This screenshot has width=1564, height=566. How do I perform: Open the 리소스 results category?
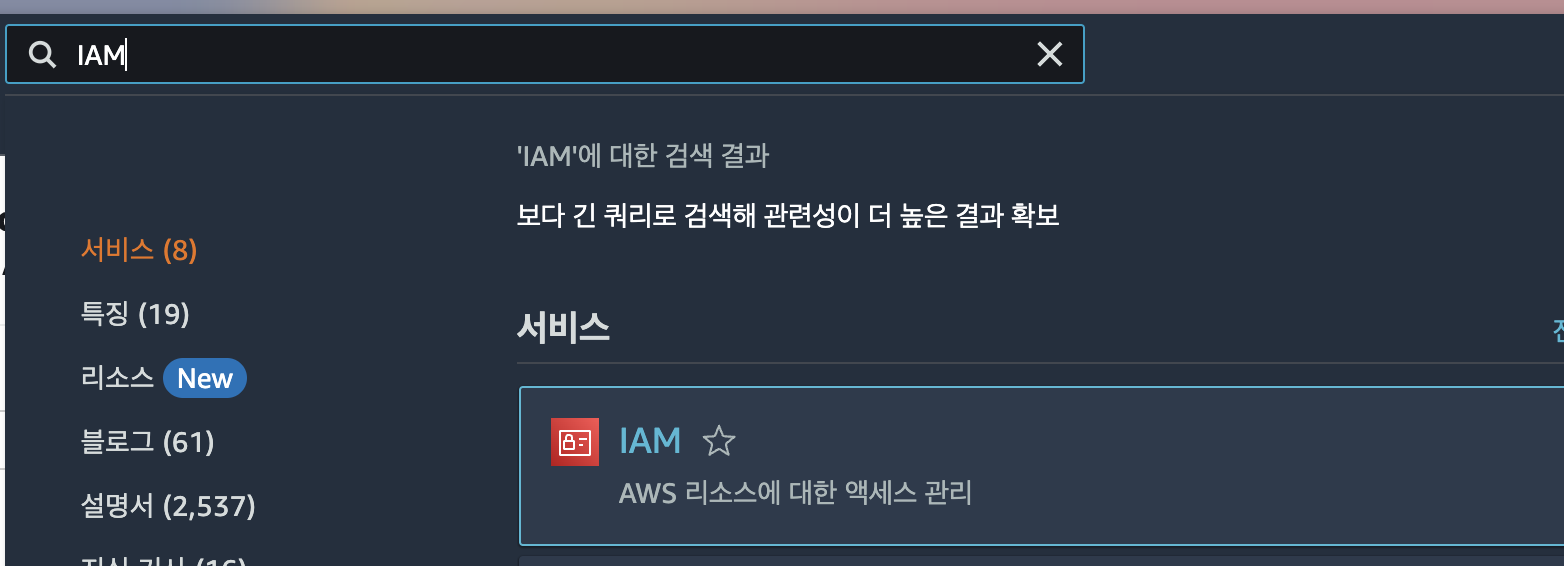117,378
